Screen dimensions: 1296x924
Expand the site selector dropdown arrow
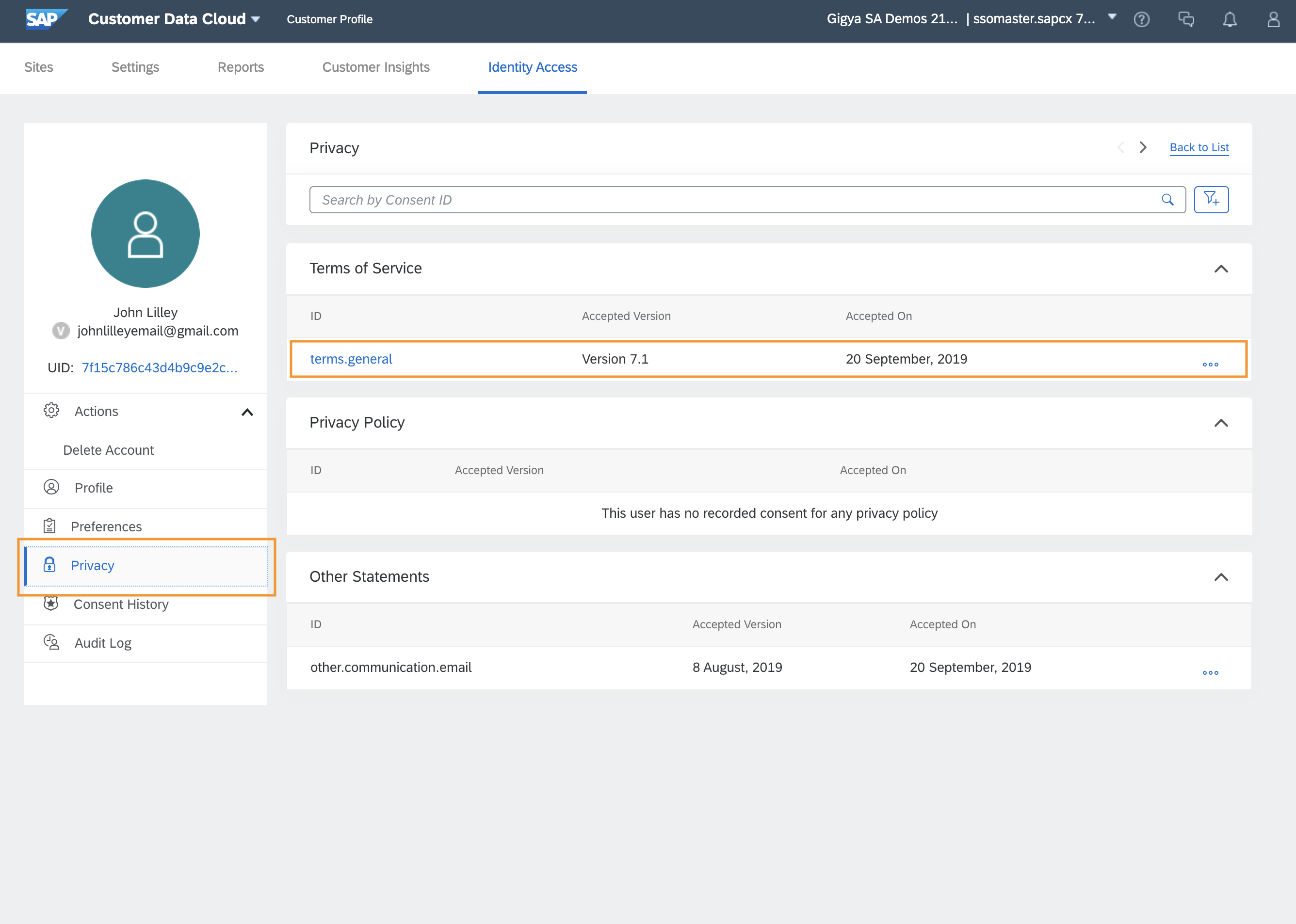coord(1112,17)
